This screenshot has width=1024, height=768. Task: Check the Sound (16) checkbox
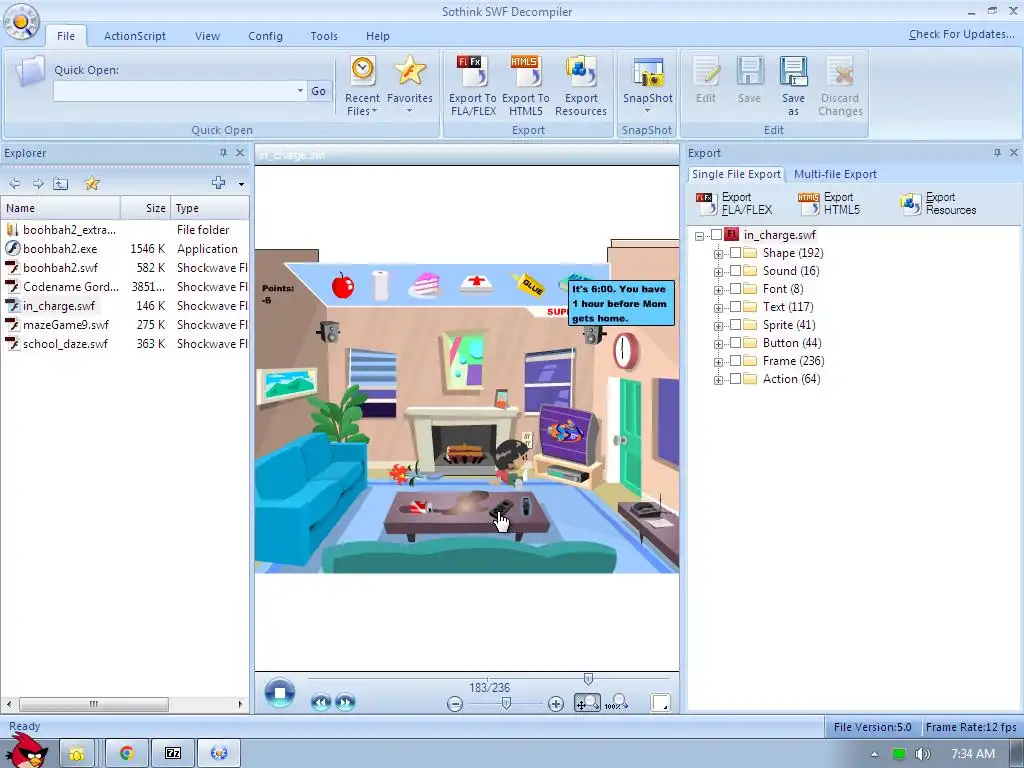pos(735,271)
